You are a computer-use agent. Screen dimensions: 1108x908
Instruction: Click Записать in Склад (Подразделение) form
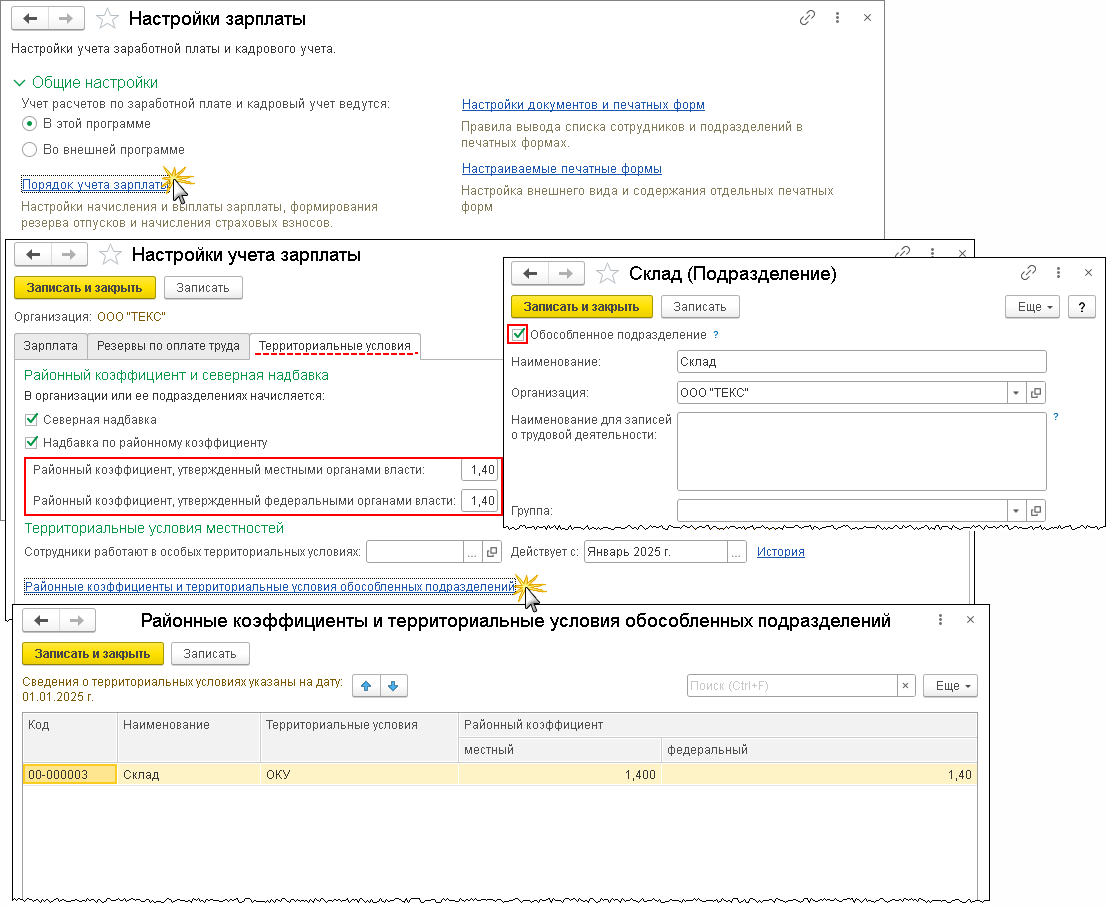(x=700, y=307)
